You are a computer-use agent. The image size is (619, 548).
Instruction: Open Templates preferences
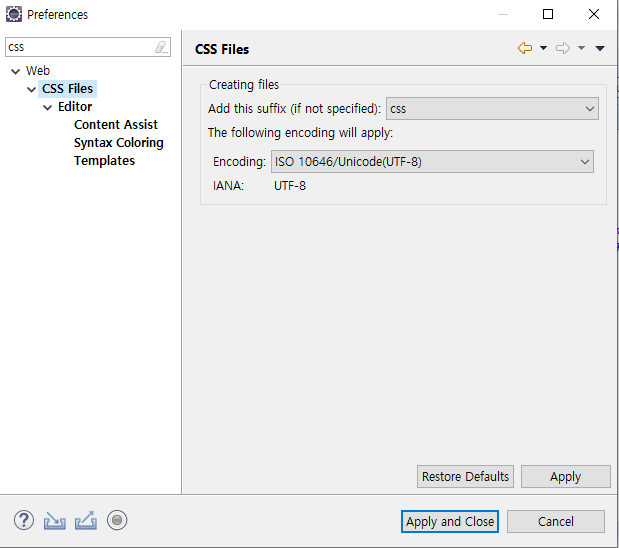pos(105,161)
